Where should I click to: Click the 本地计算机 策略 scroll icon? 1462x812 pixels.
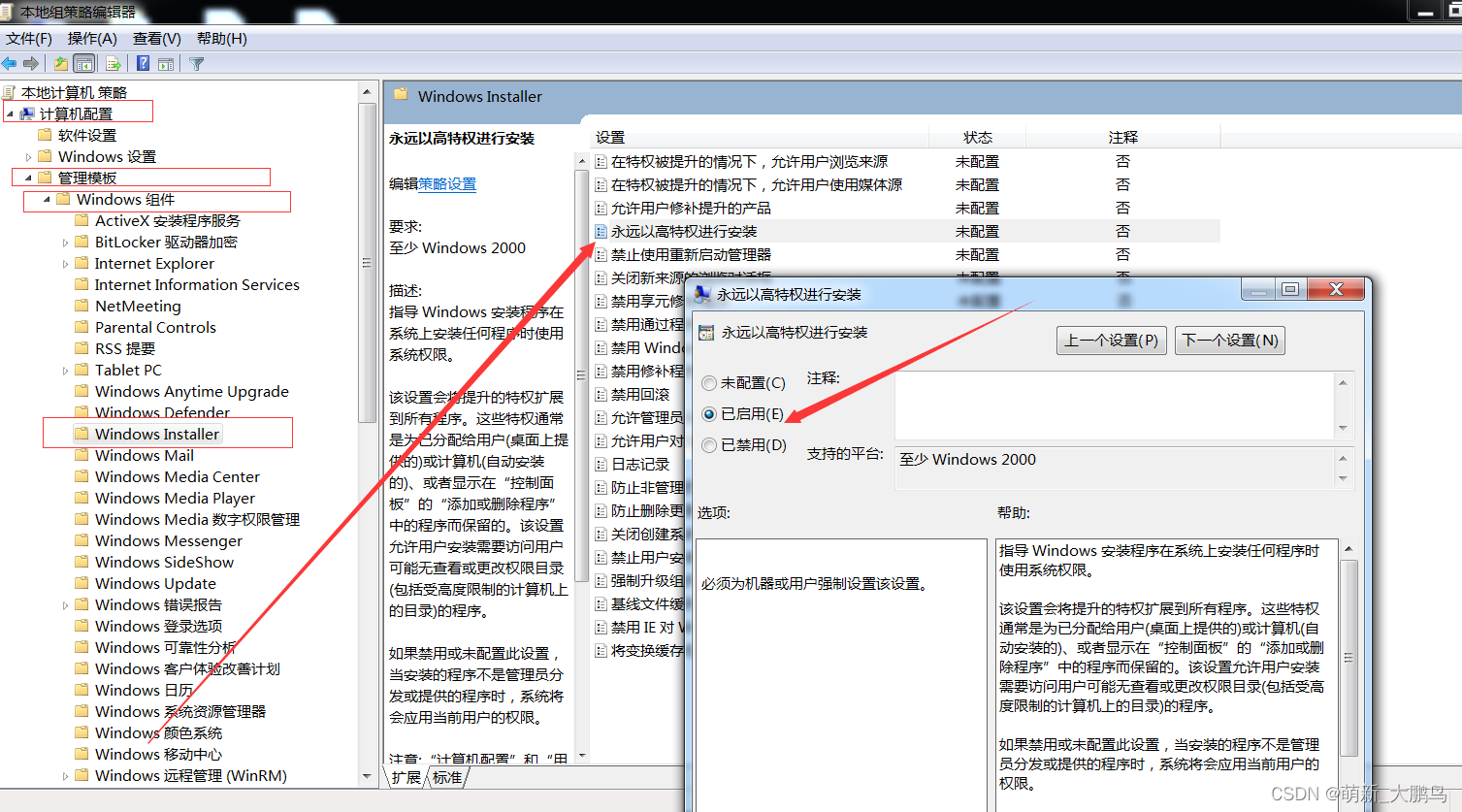pyautogui.click(x=9, y=92)
